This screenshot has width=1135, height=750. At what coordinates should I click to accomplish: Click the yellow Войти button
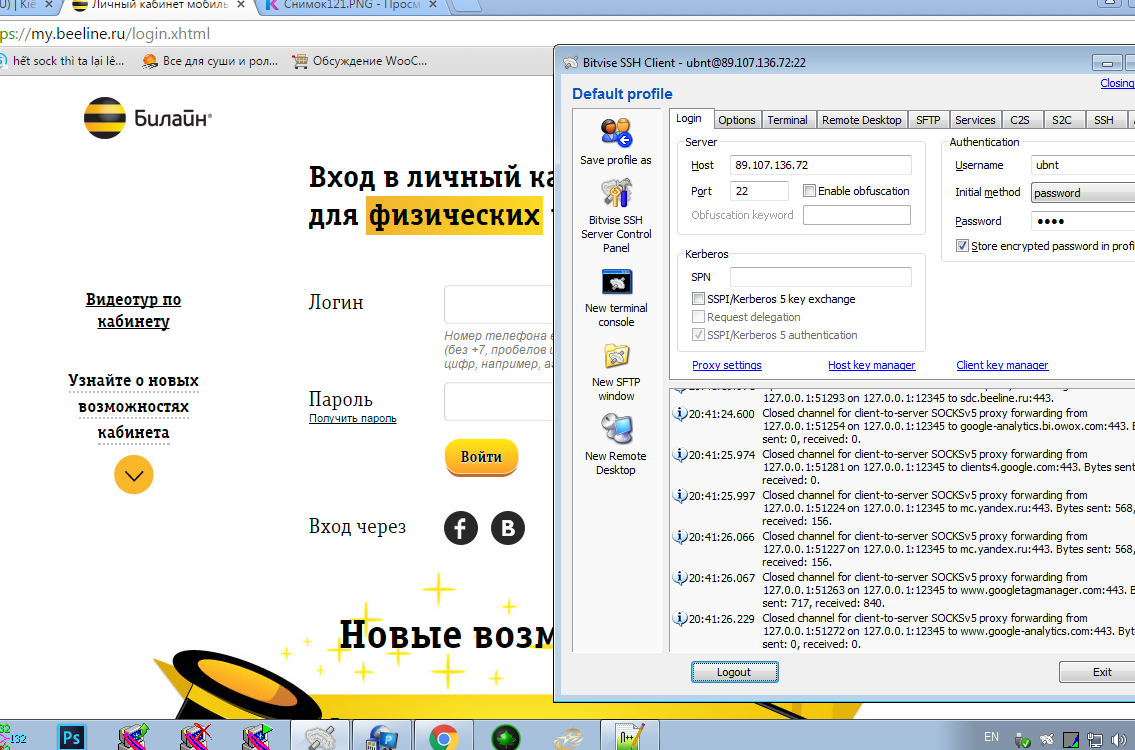tap(481, 457)
